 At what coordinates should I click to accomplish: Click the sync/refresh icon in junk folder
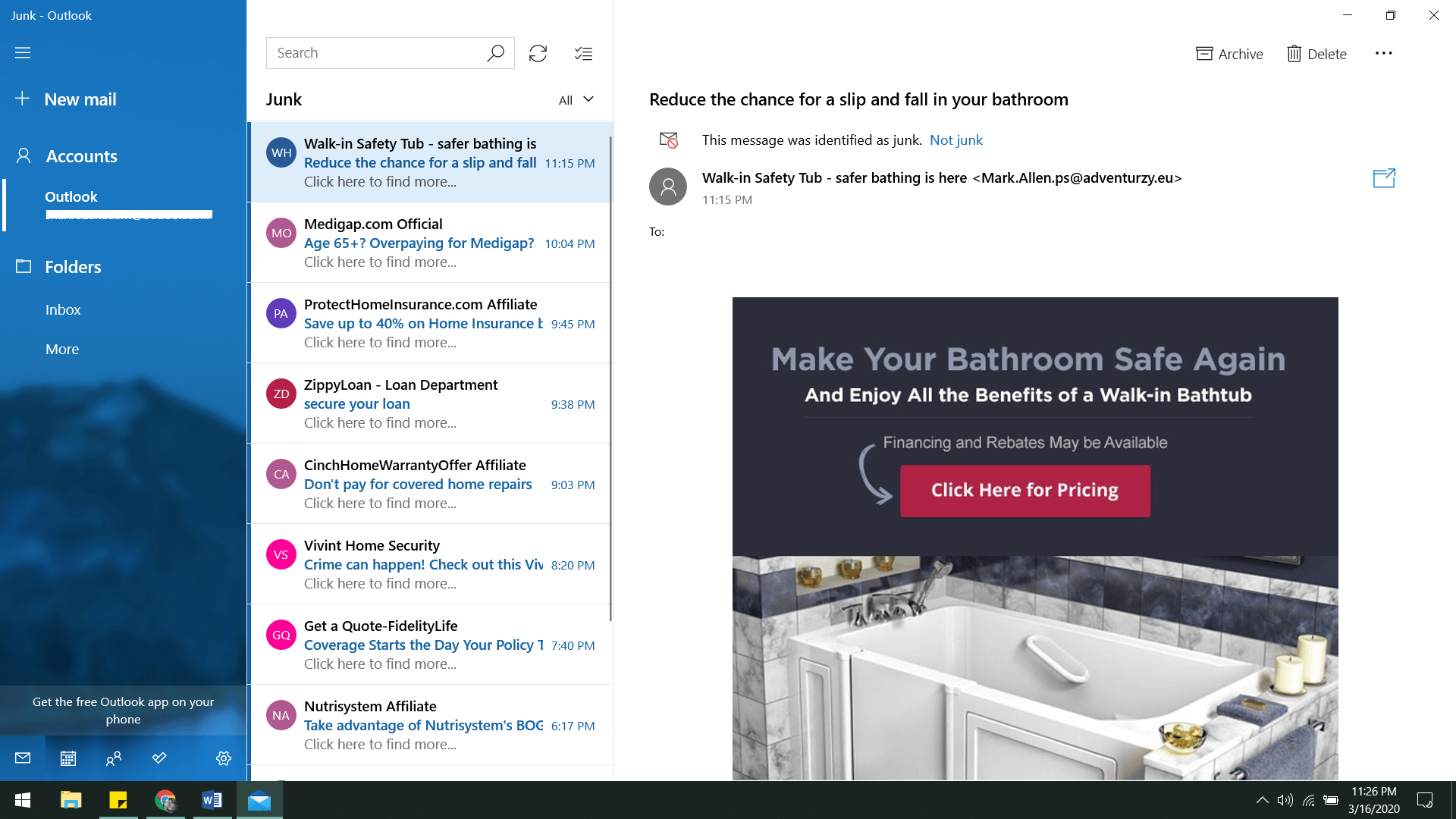point(538,52)
